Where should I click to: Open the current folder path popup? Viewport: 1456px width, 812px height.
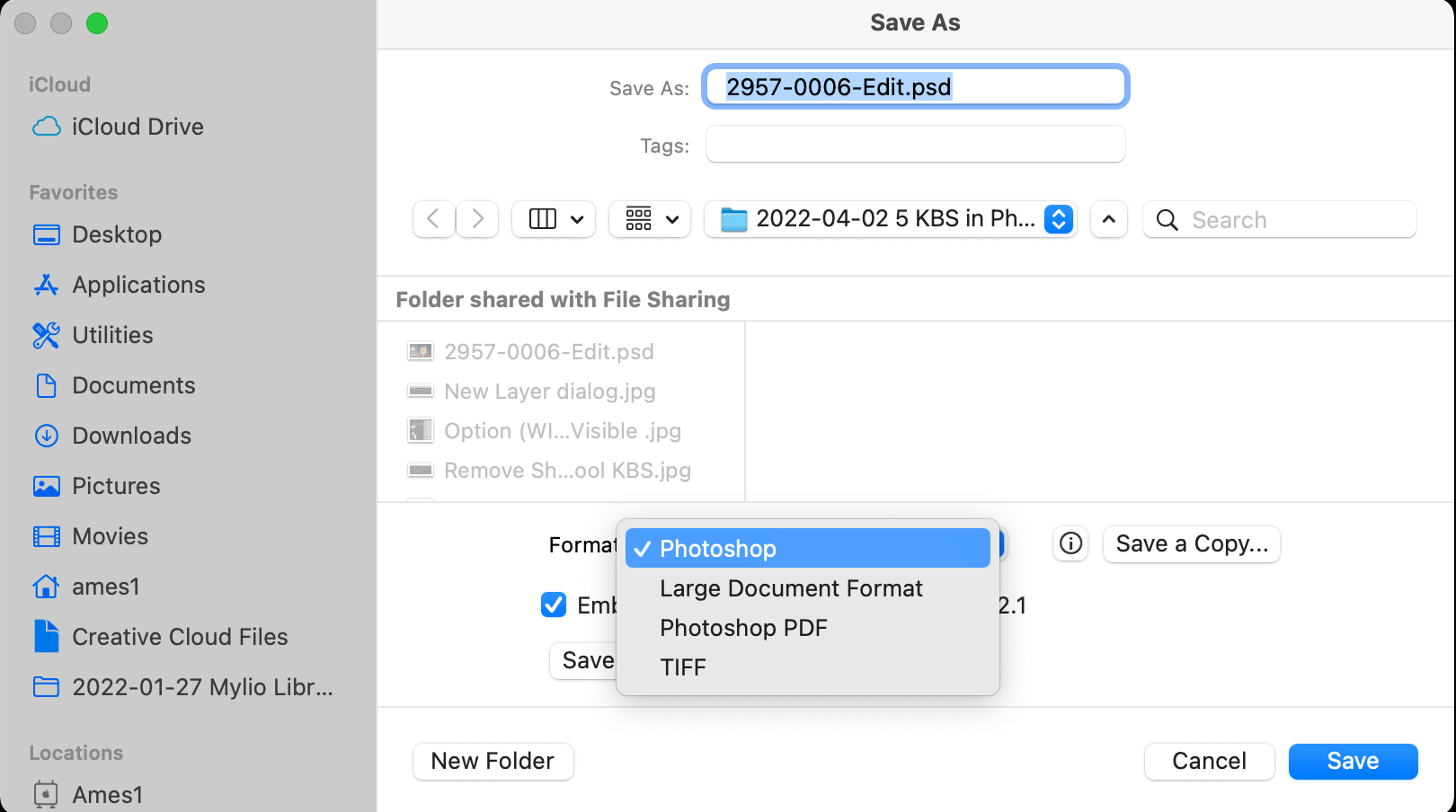point(890,219)
